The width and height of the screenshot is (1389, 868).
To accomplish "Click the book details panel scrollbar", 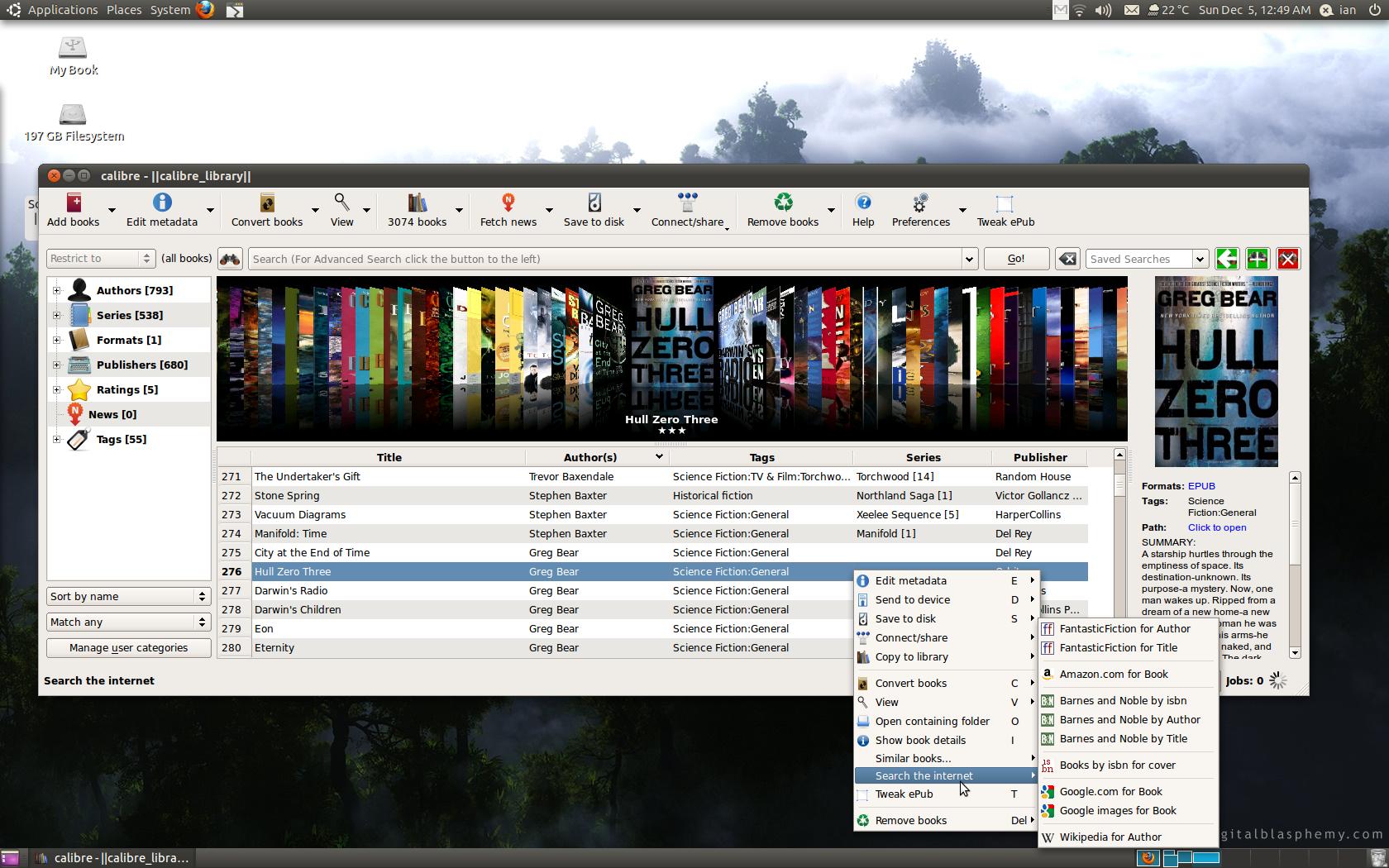I will [x=1295, y=565].
